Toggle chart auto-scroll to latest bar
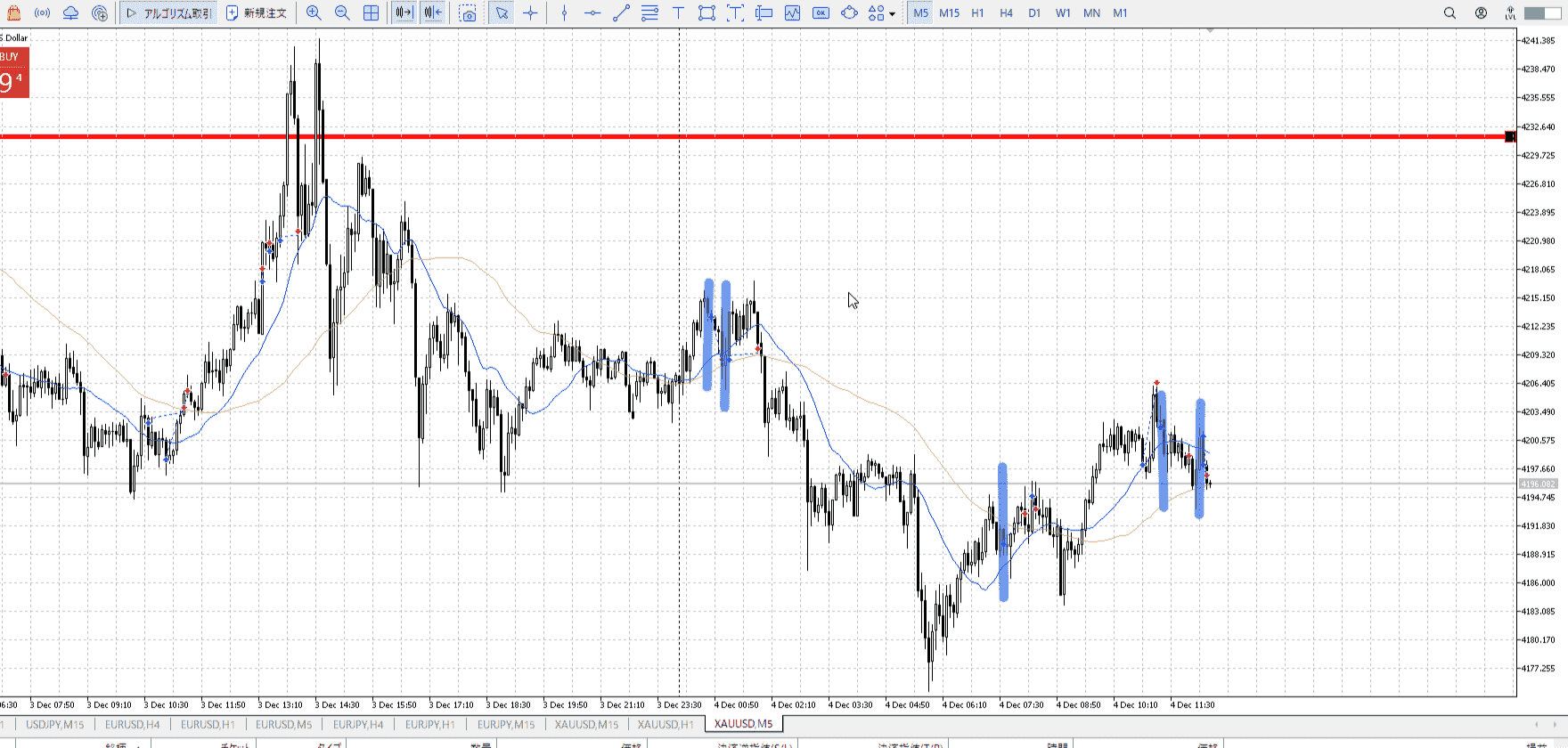Screen dimensions: 1568x748 tap(404, 13)
